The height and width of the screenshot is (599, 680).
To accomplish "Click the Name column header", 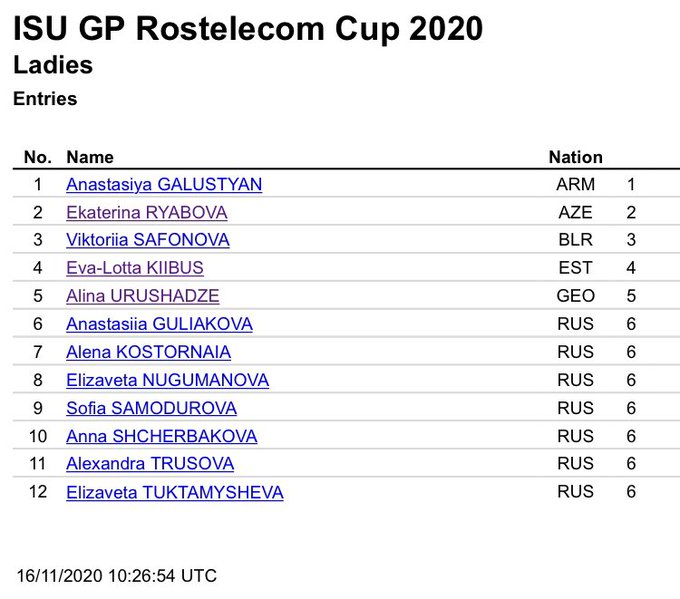I will [90, 157].
